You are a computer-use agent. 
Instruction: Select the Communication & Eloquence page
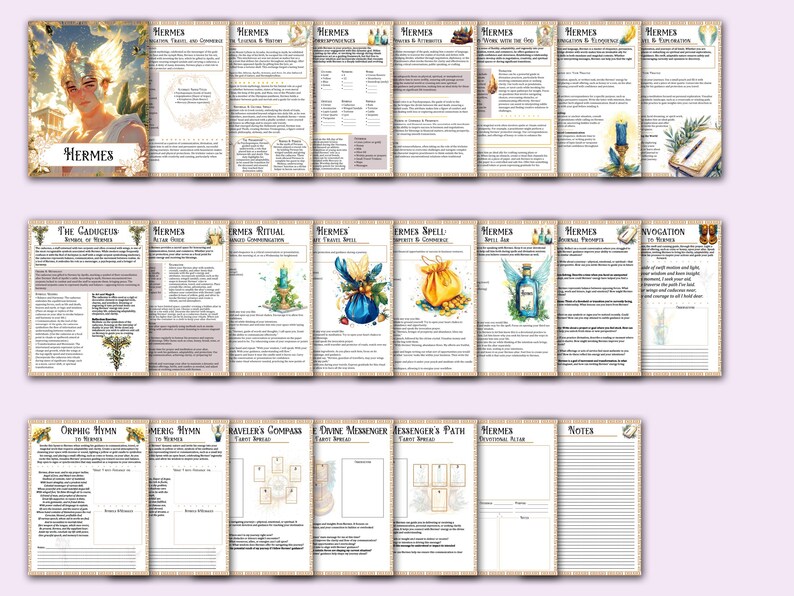click(599, 99)
